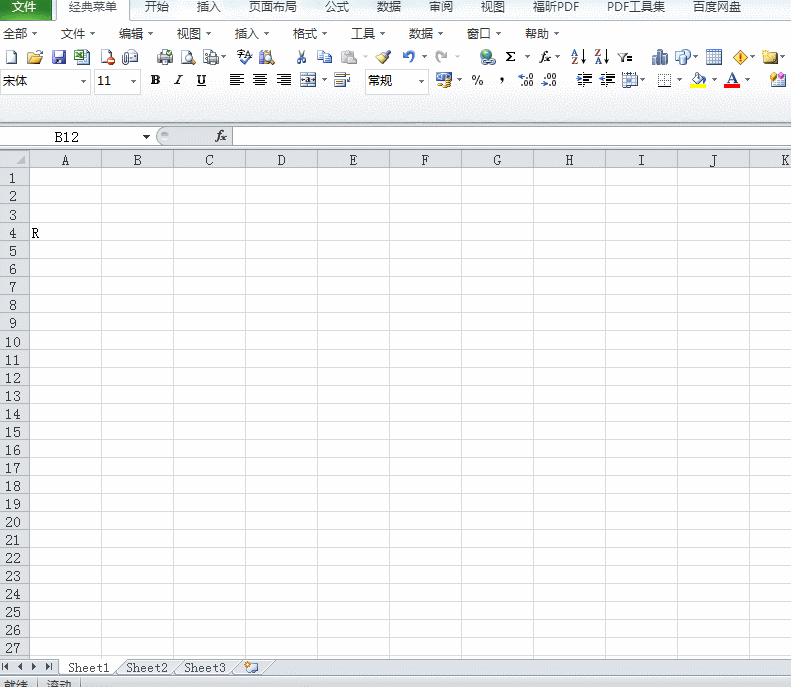The image size is (791, 687).
Task: Paste using the clipboard icon
Action: pos(349,57)
